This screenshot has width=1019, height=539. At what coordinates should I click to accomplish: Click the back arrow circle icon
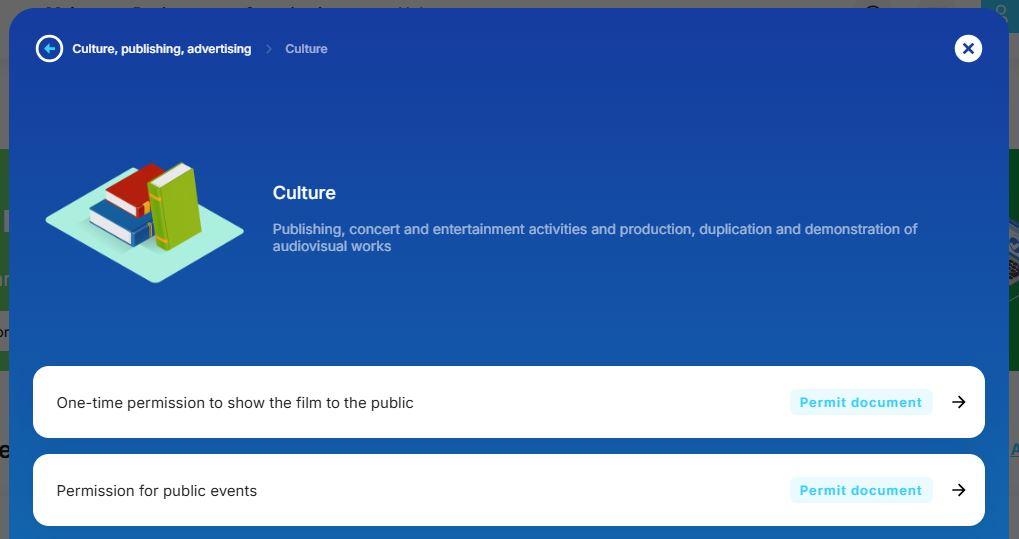click(49, 48)
